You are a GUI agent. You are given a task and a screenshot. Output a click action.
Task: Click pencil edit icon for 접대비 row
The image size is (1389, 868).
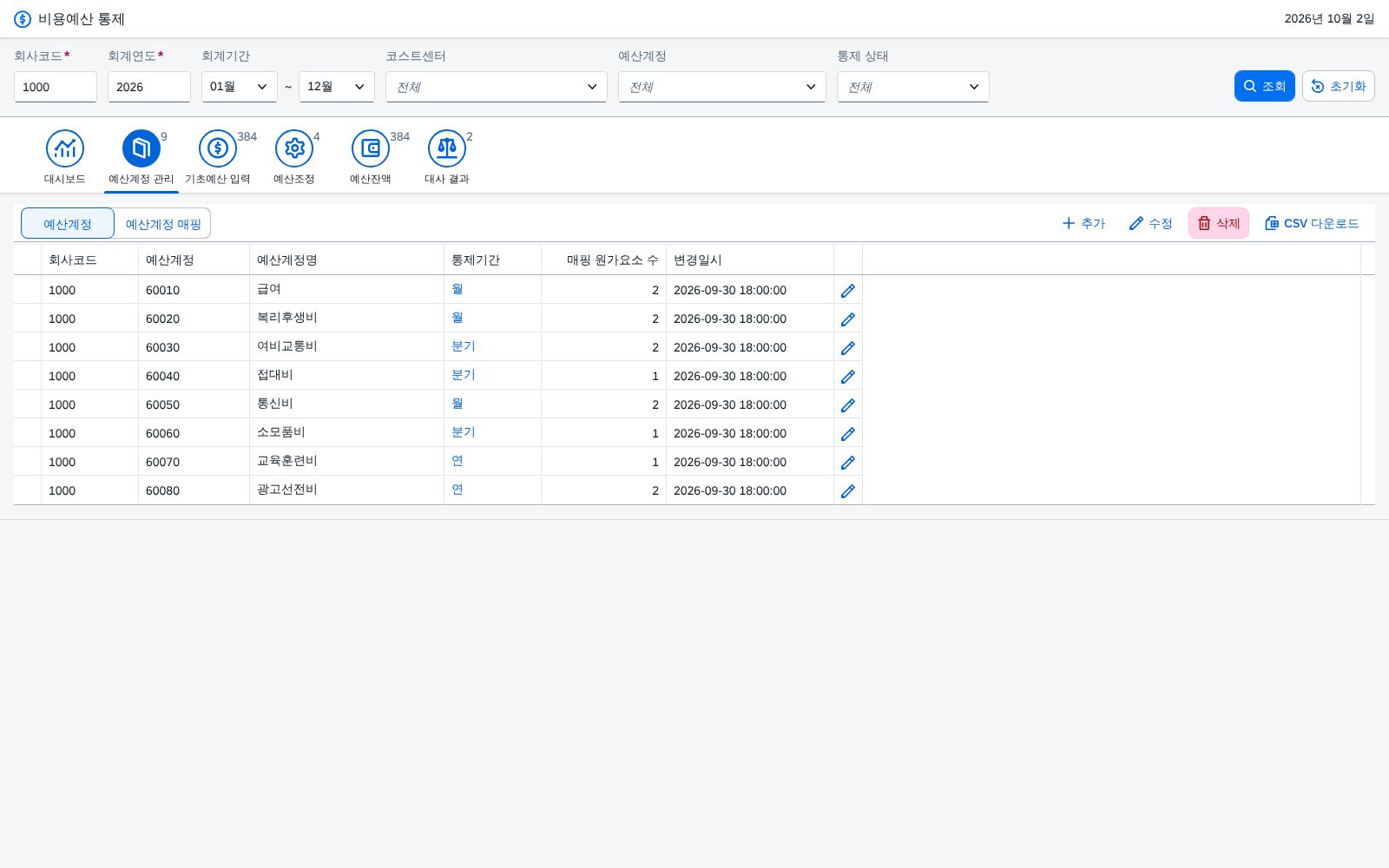tap(848, 377)
